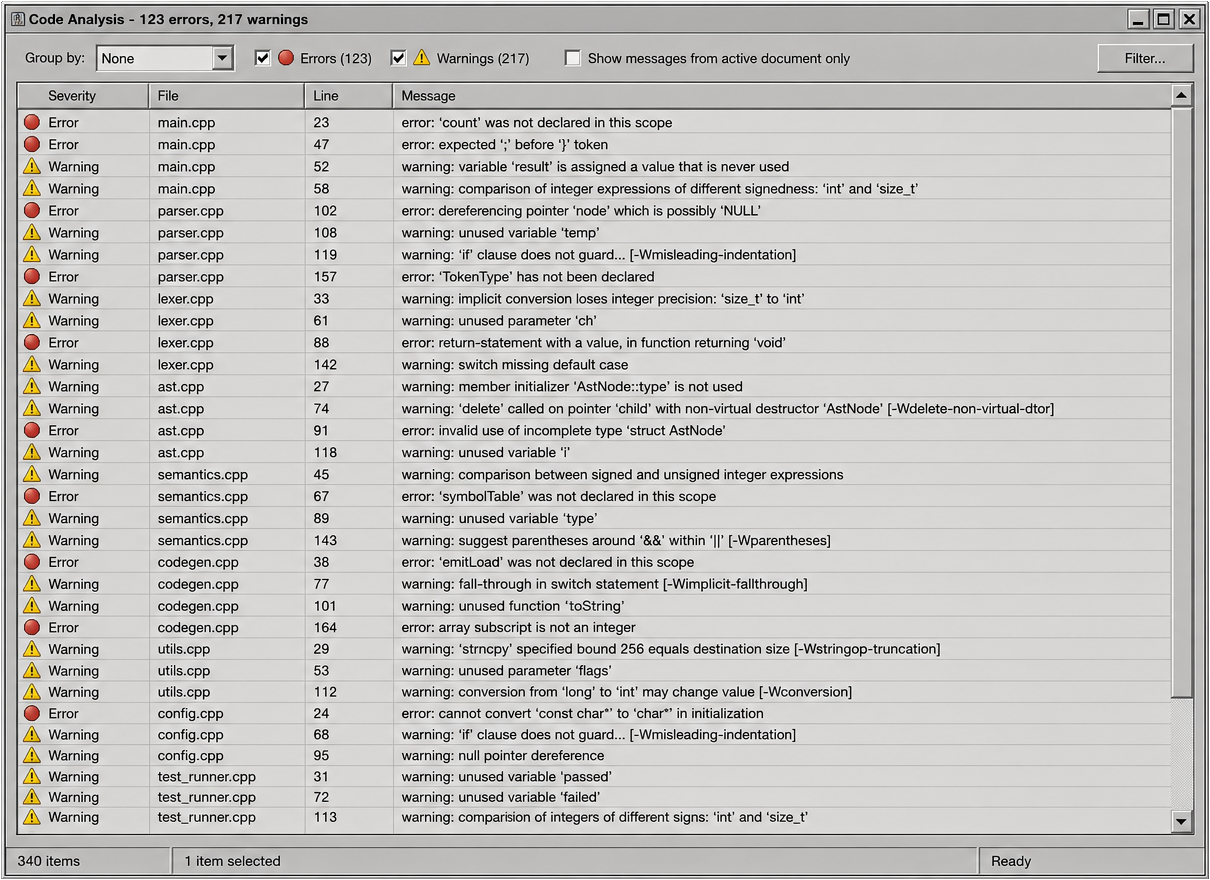
Task: Open the Group by dropdown
Action: click(x=165, y=58)
